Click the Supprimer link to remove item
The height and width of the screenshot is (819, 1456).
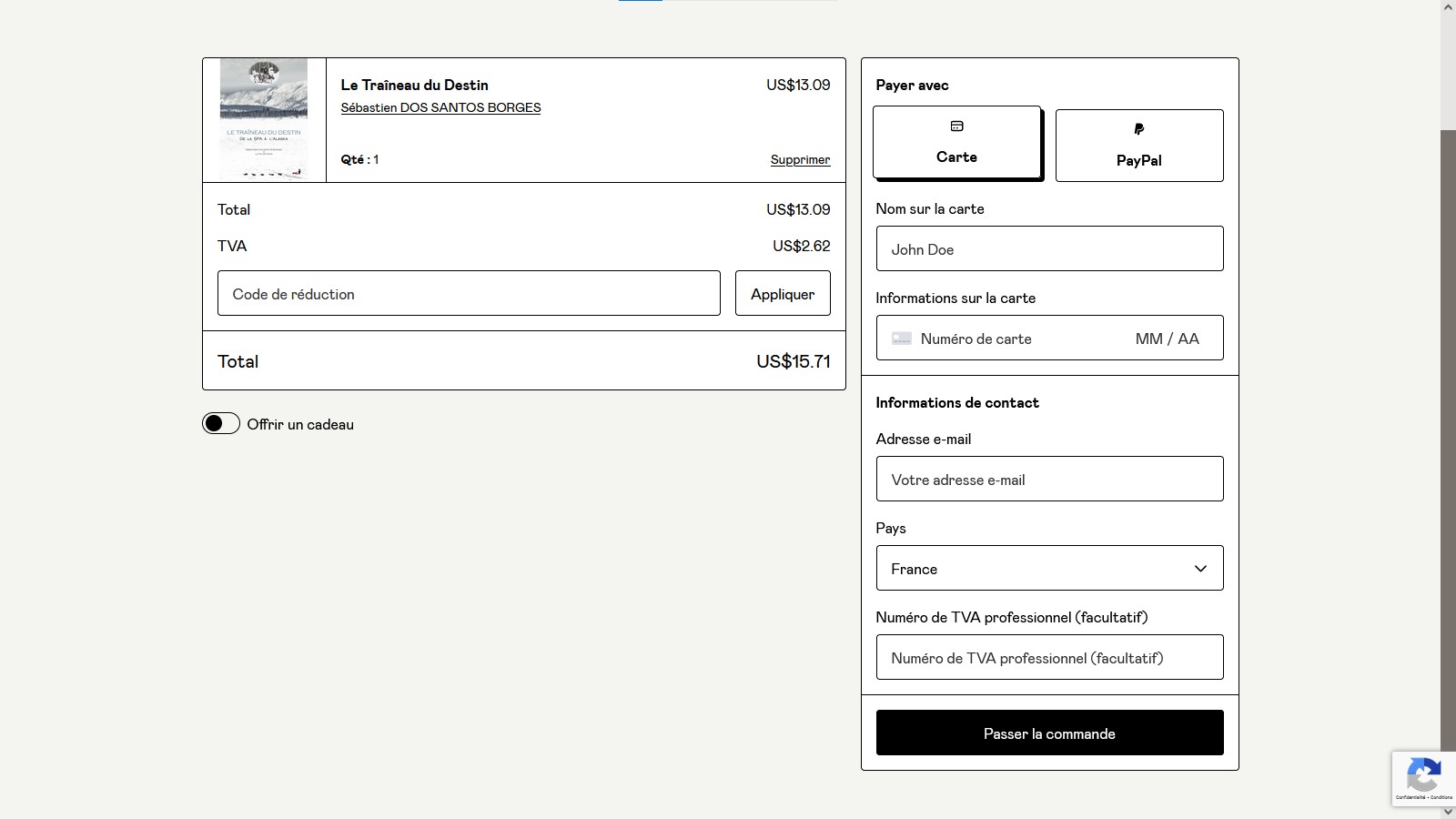click(800, 159)
